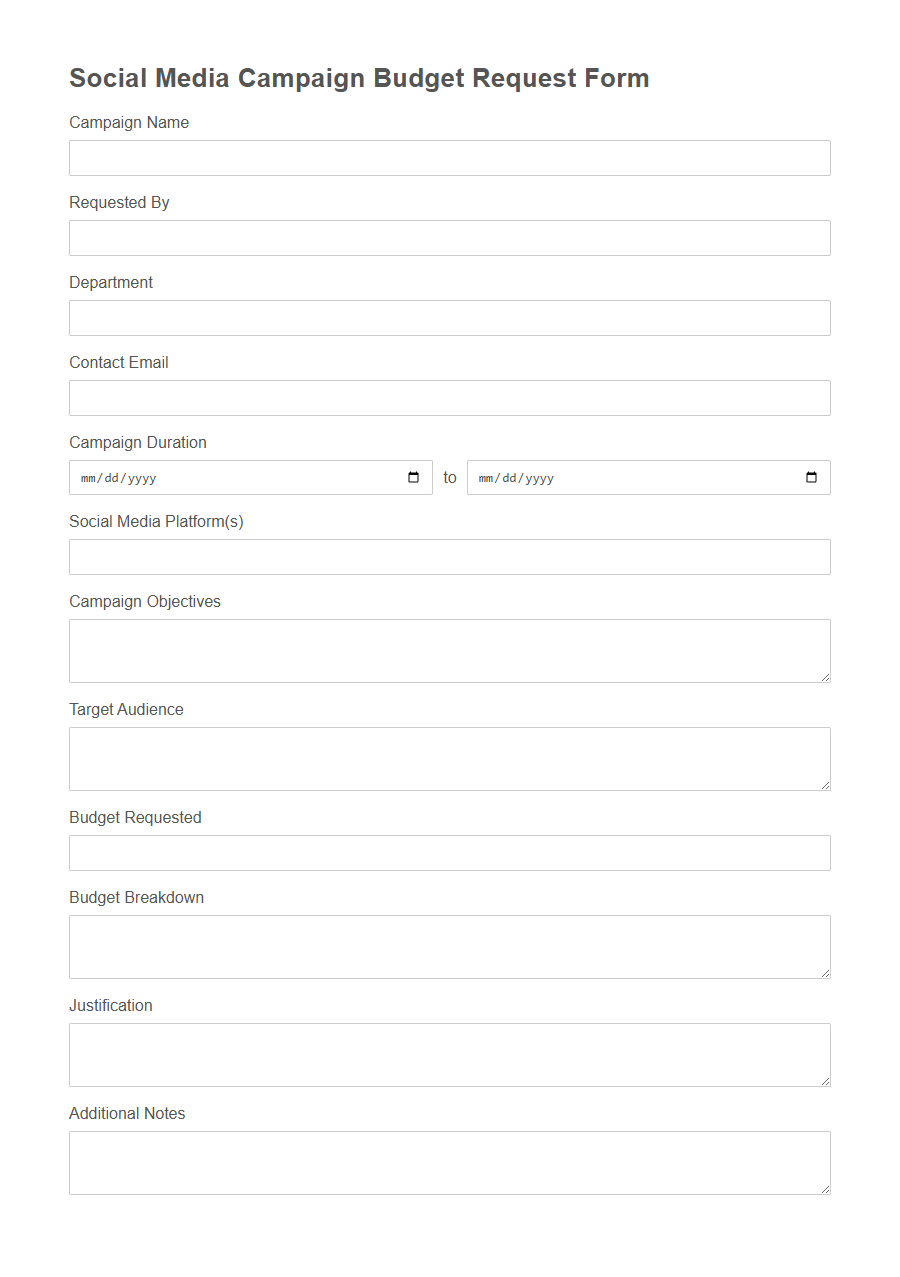
Task: Click the Social Media Platform(s) field
Action: click(x=449, y=556)
